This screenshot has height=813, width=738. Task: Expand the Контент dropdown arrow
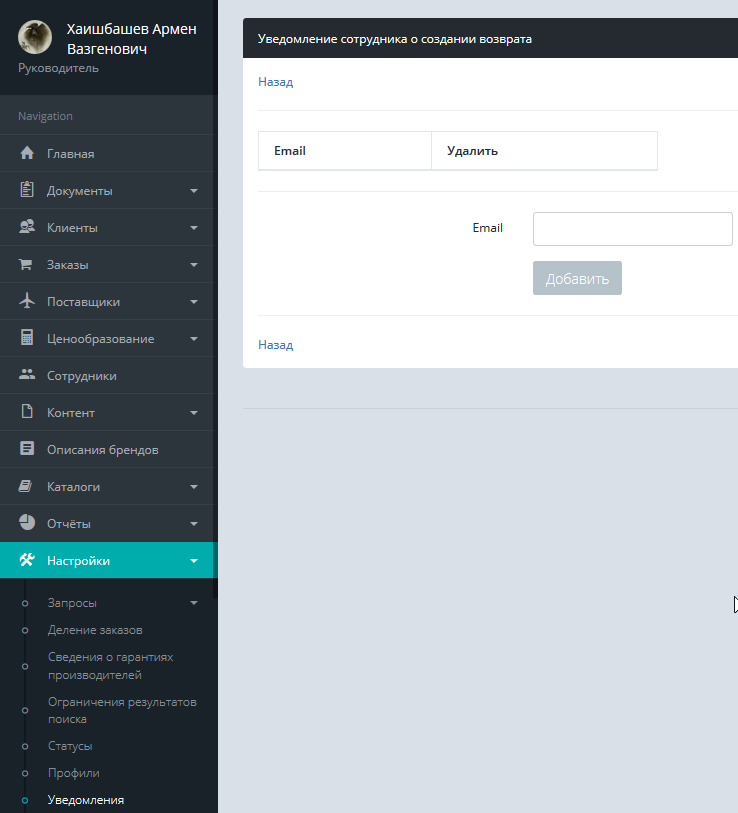point(194,413)
